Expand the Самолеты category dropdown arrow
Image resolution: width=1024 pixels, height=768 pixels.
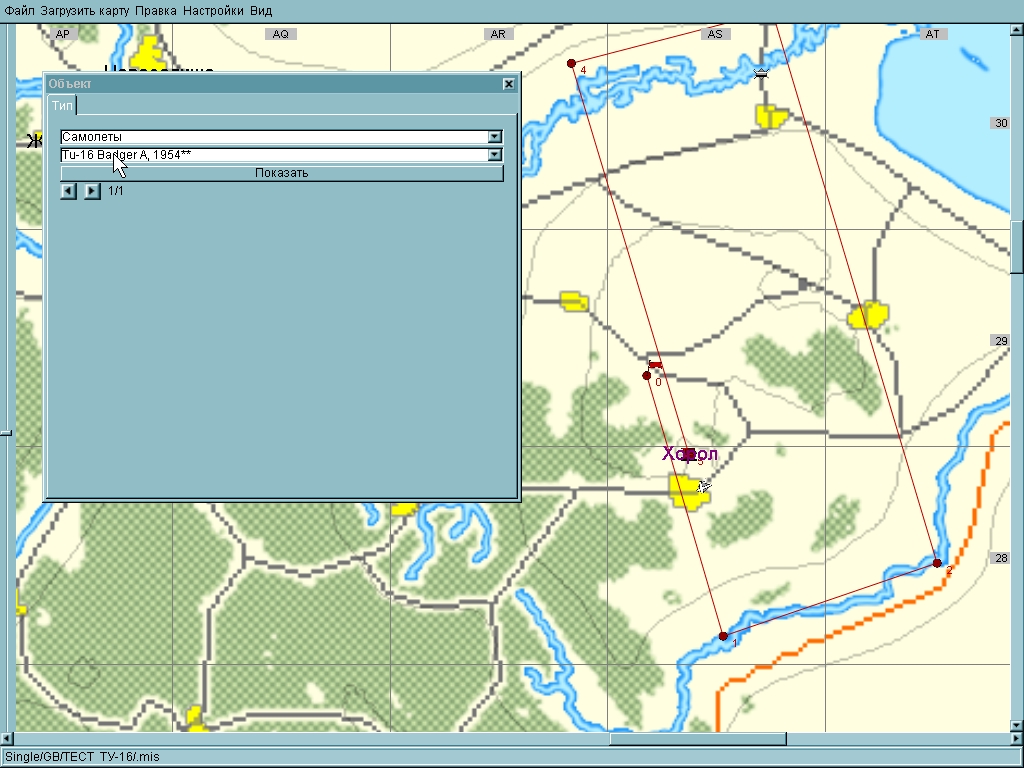click(495, 136)
